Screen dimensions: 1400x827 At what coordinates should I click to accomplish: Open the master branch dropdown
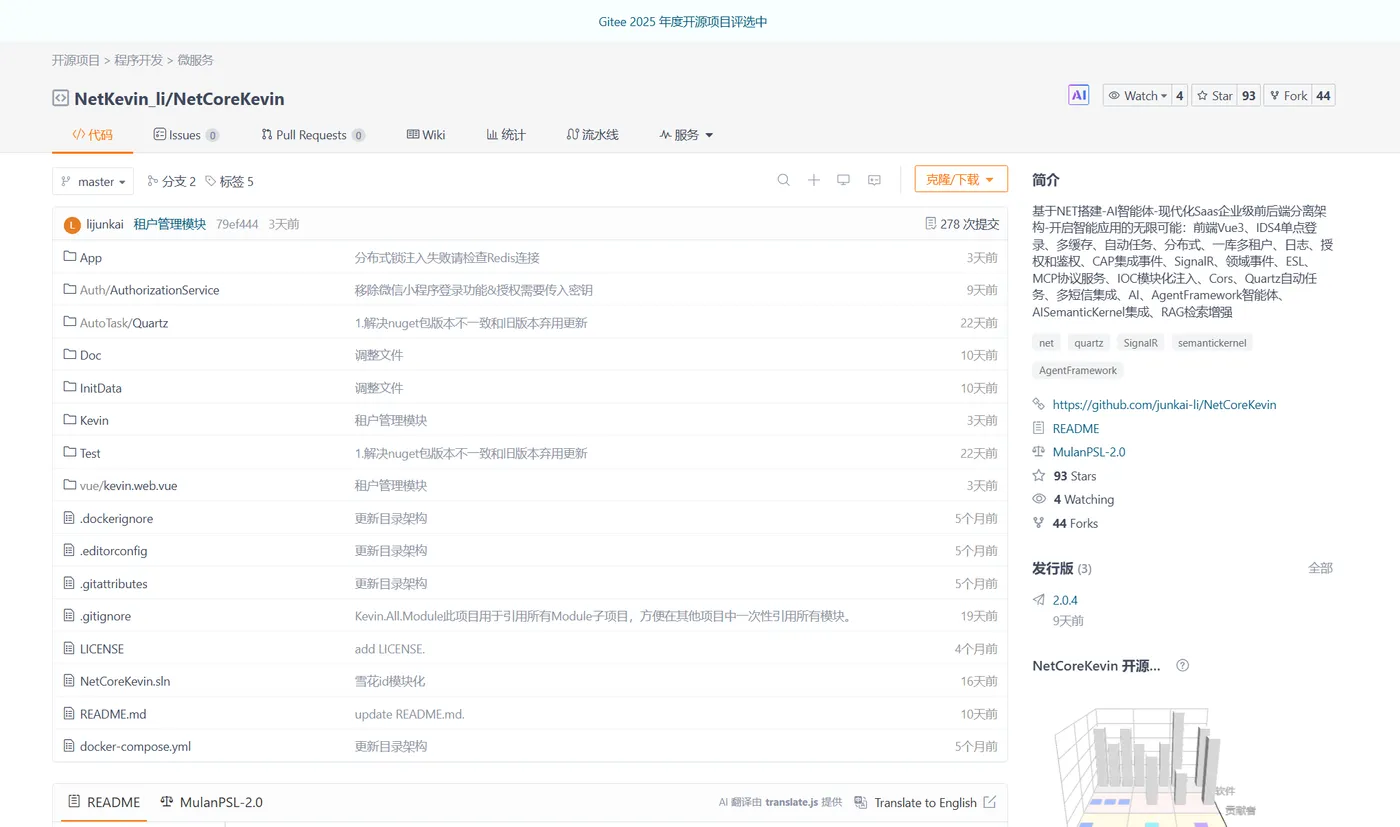(x=93, y=181)
